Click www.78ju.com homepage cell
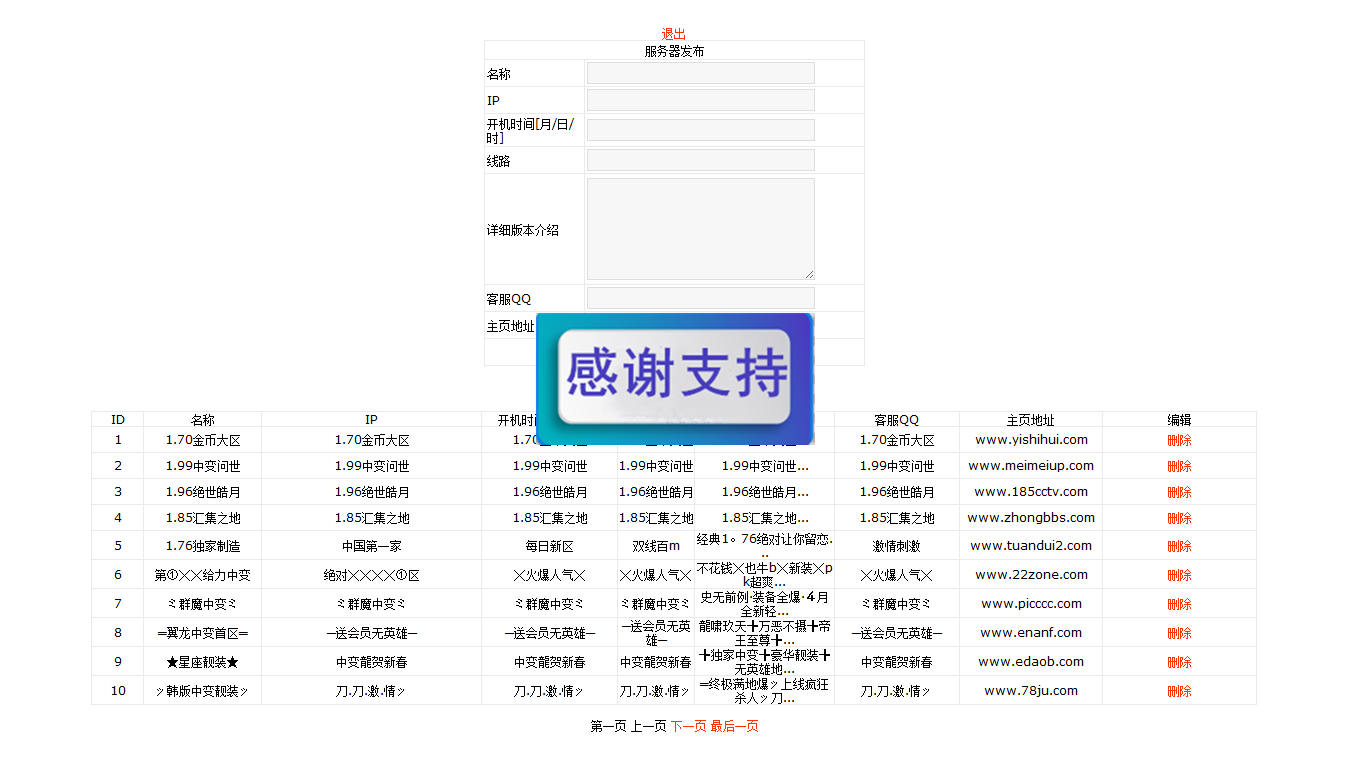1349x757 pixels. click(x=1031, y=691)
